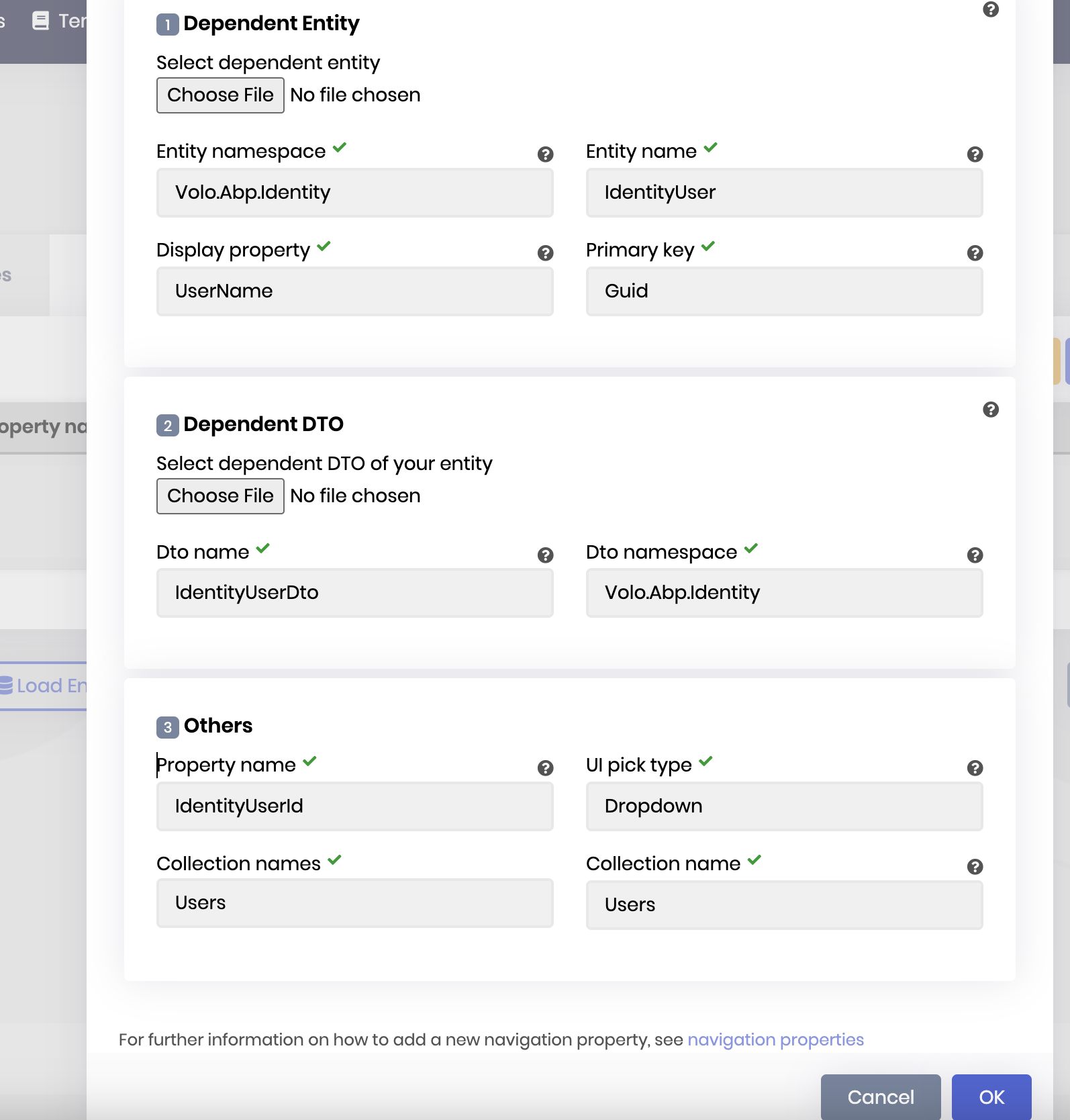Focus the Display property UserName field
Screen dimensions: 1070x1120
(354, 291)
